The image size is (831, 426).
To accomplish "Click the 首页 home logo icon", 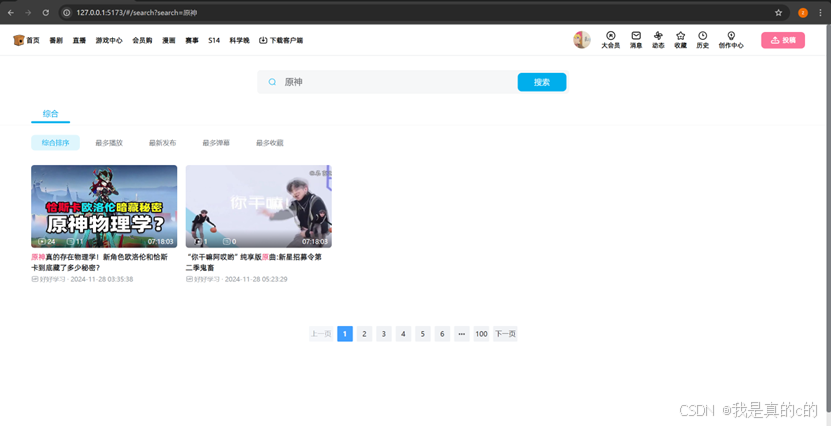I will coord(19,40).
